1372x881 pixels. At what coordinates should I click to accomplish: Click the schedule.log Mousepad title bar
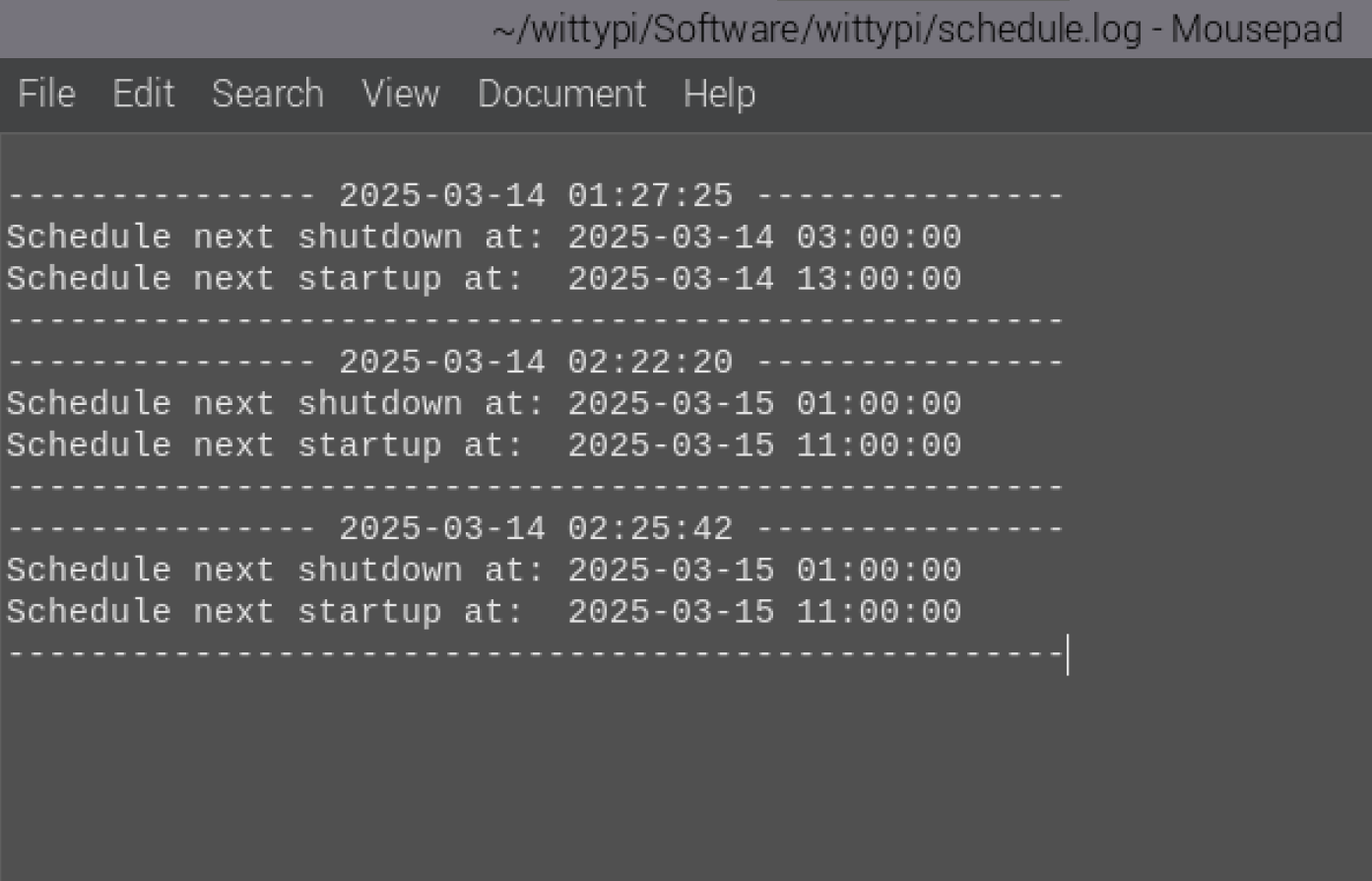click(916, 30)
